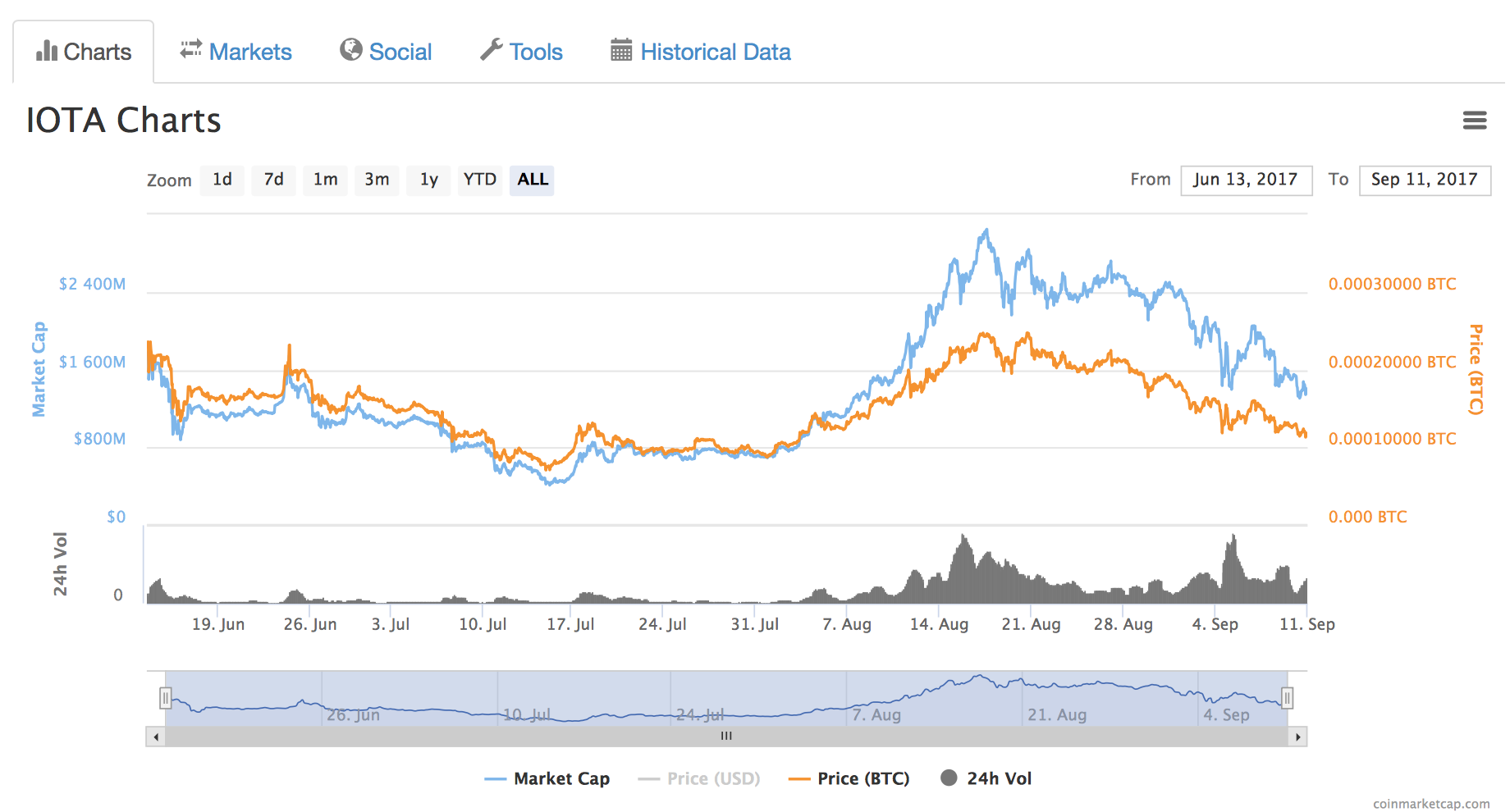
Task: Grab the left navigator range handle
Action: 165,698
